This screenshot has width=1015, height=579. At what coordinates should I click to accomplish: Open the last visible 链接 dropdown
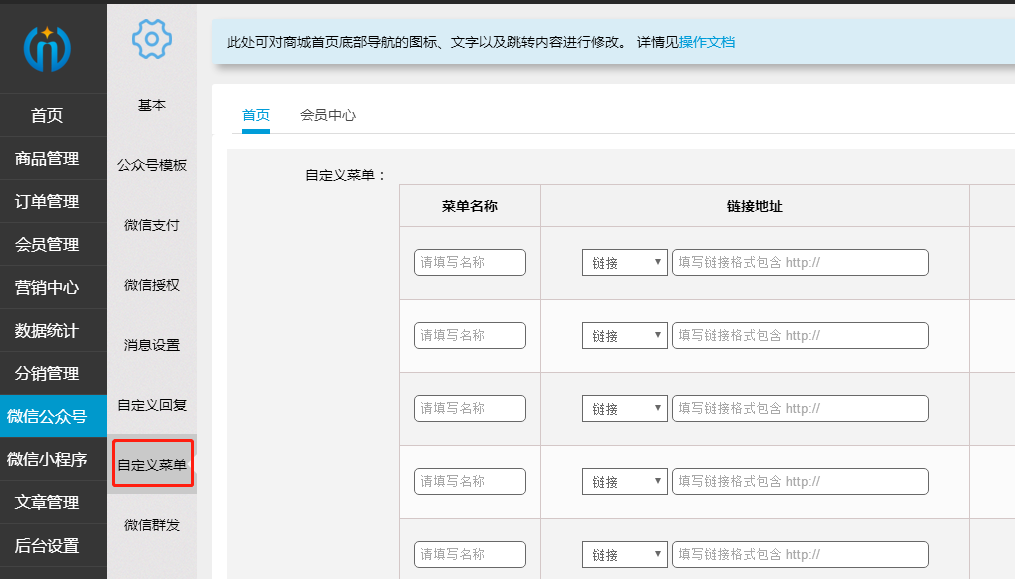624,554
